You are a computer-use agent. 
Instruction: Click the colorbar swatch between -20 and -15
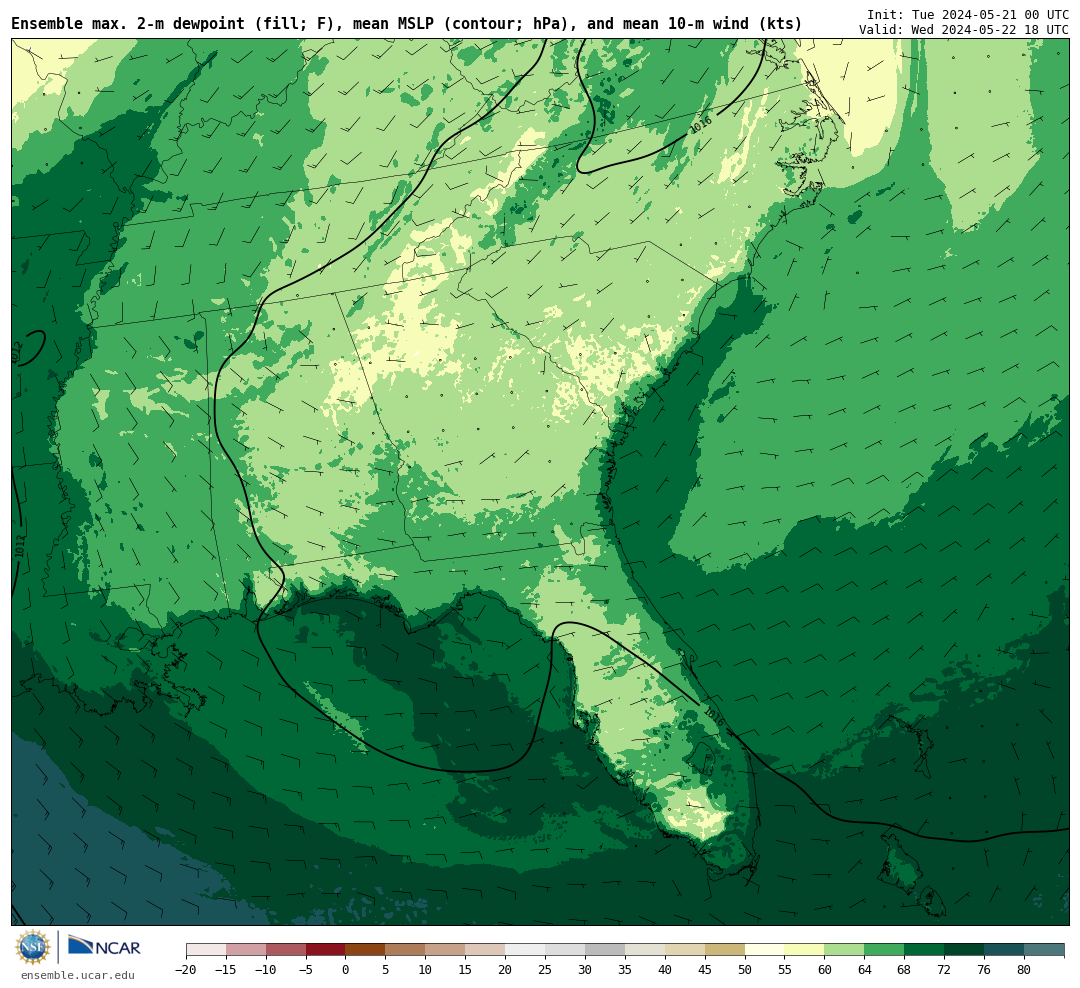206,950
